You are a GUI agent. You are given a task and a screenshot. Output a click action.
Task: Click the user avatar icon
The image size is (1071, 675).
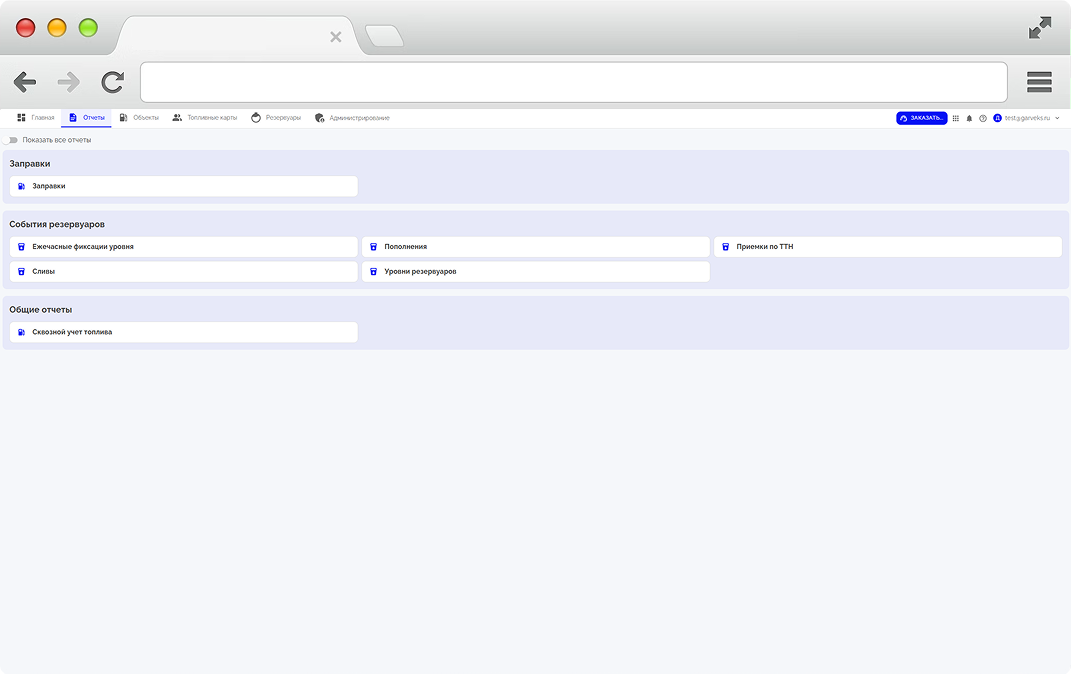(997, 118)
